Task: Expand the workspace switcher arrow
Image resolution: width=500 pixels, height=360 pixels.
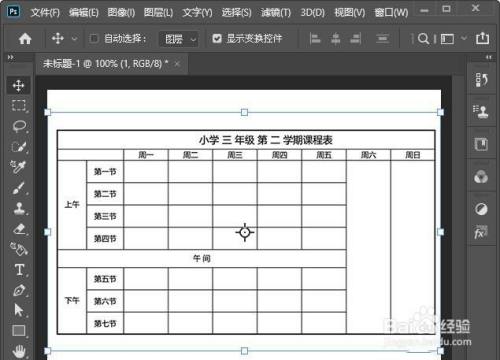Action: (464, 39)
